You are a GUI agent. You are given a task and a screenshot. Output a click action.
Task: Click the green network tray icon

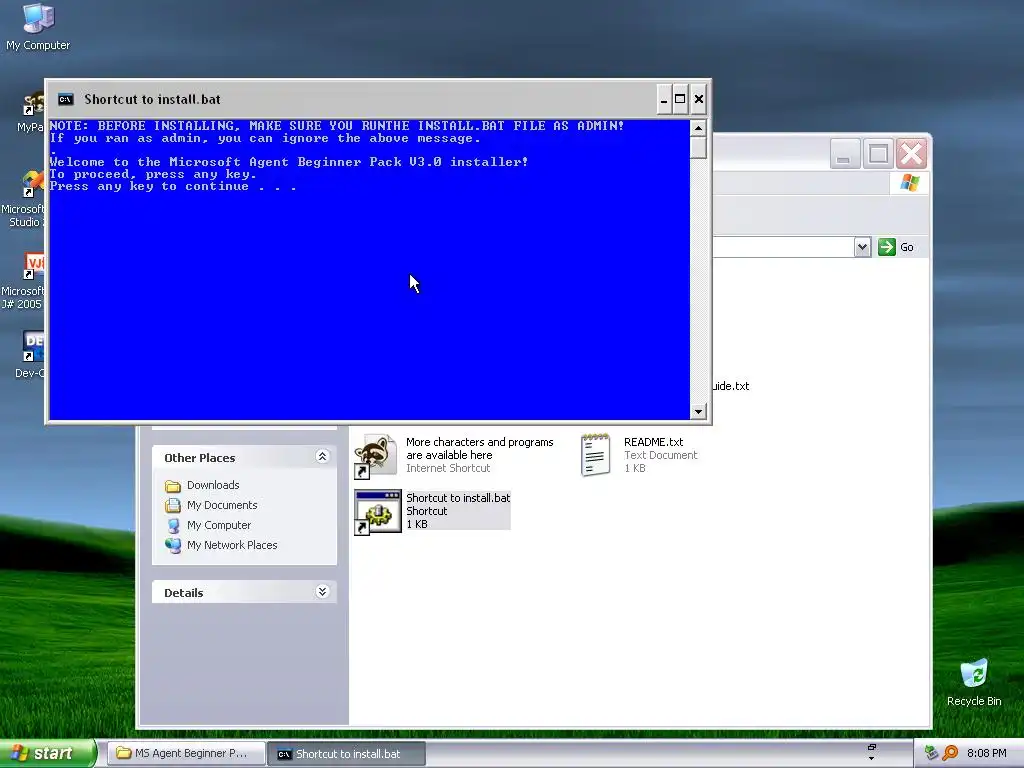pyautogui.click(x=932, y=753)
